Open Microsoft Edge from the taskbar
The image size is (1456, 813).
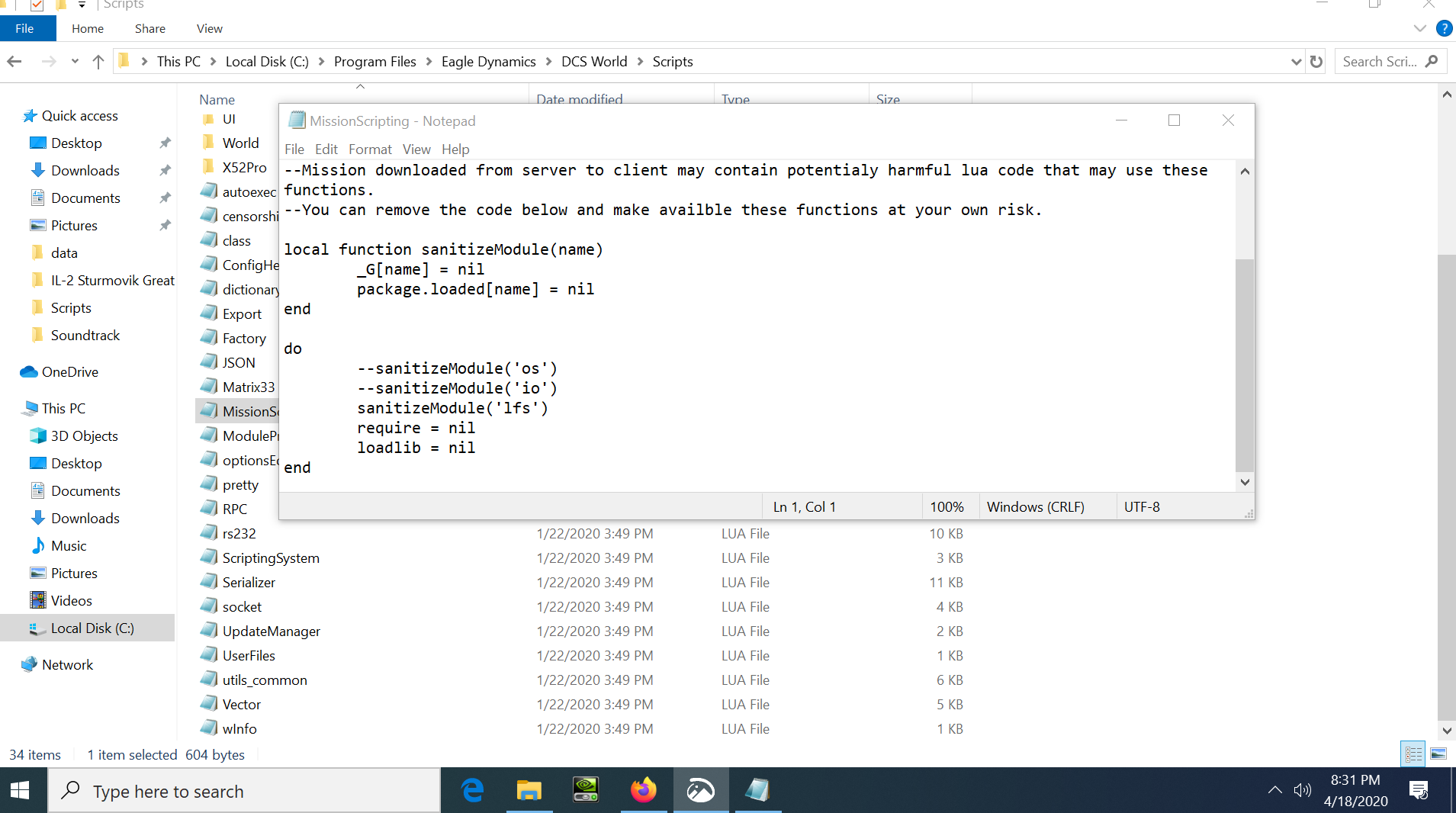(x=473, y=791)
